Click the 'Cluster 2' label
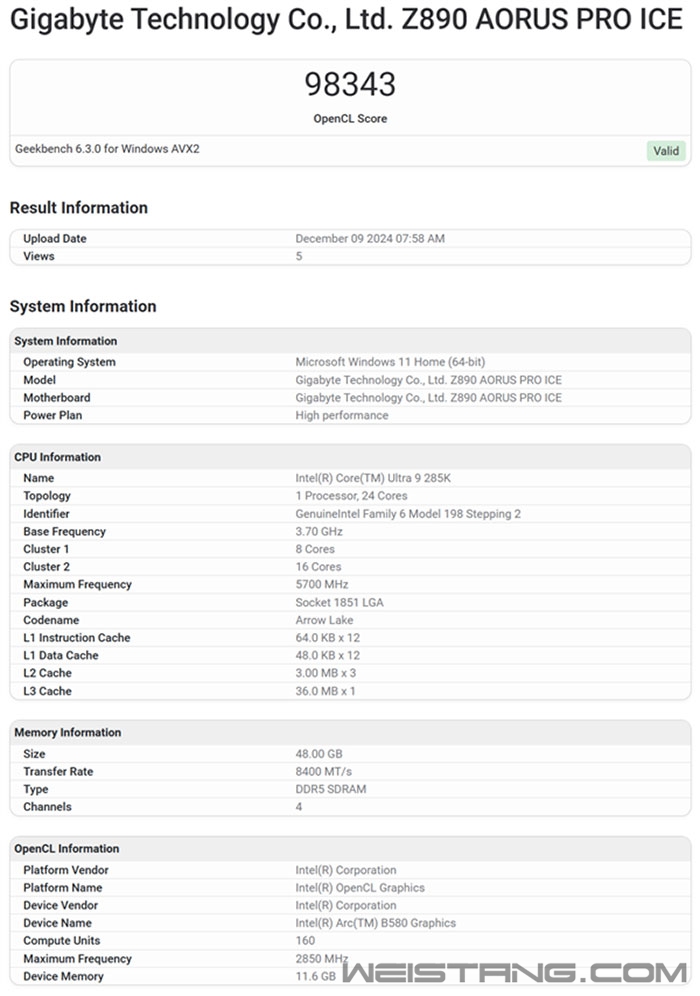The height and width of the screenshot is (996, 700). [x=46, y=567]
